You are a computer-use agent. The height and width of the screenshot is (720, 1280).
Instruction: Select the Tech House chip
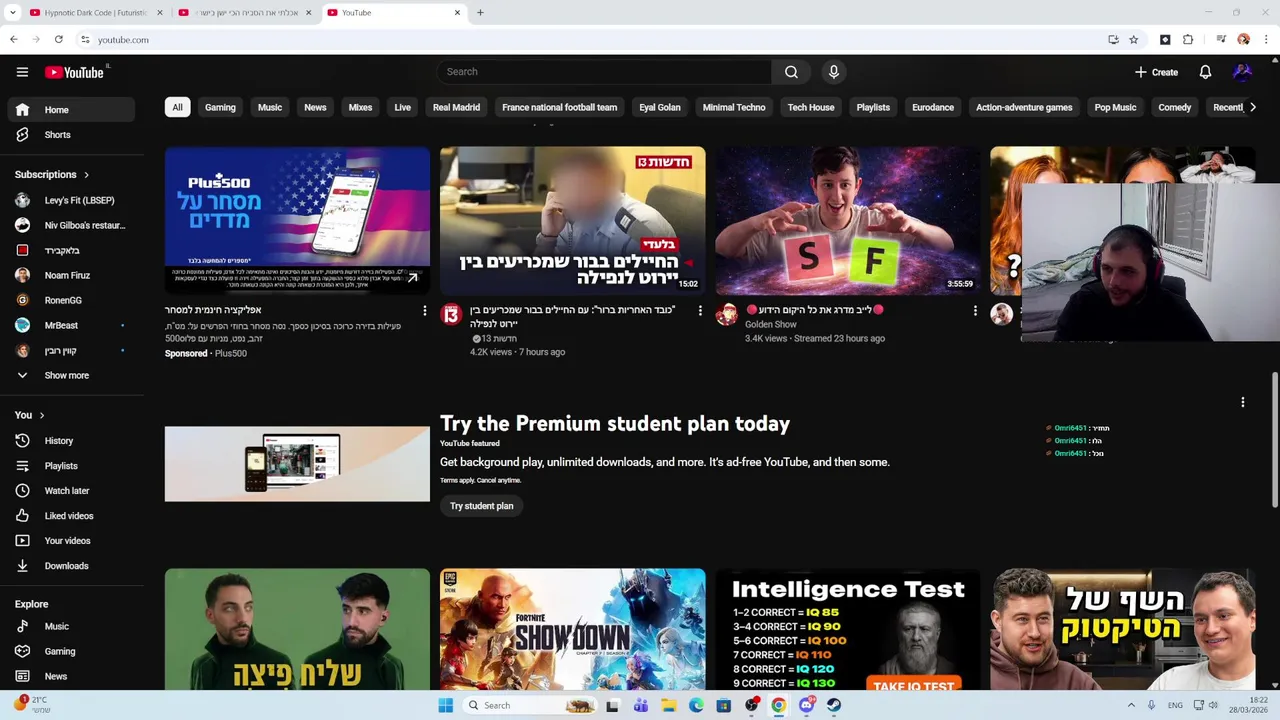point(811,107)
